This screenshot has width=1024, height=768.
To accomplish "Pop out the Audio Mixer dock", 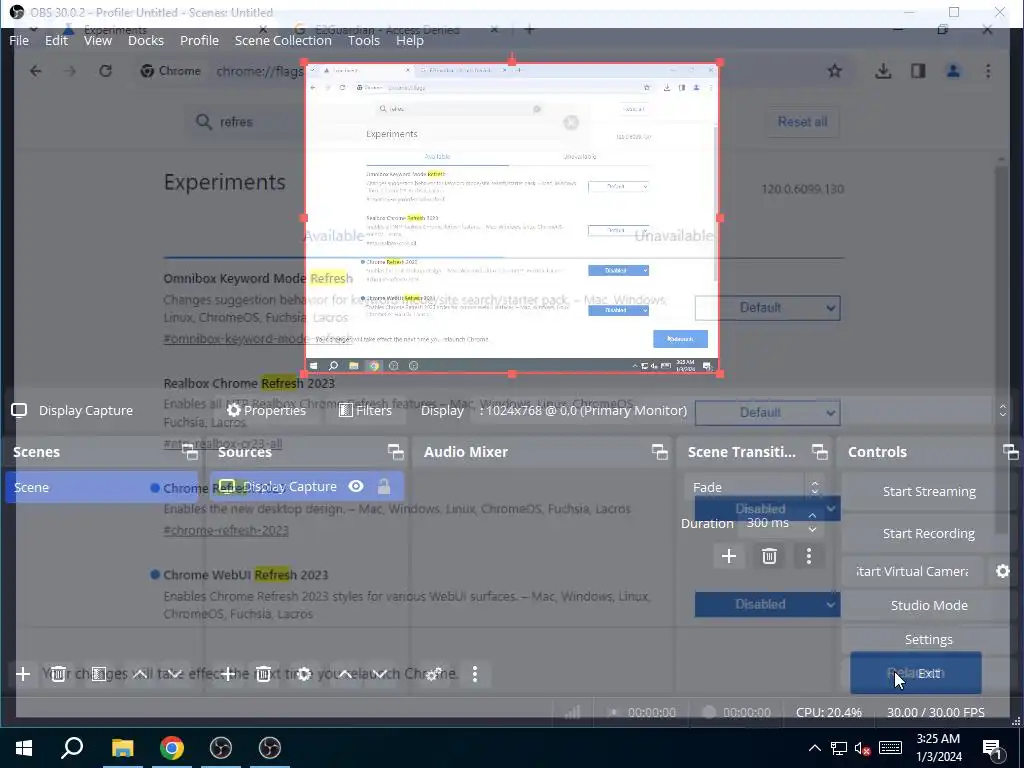I will (x=660, y=452).
